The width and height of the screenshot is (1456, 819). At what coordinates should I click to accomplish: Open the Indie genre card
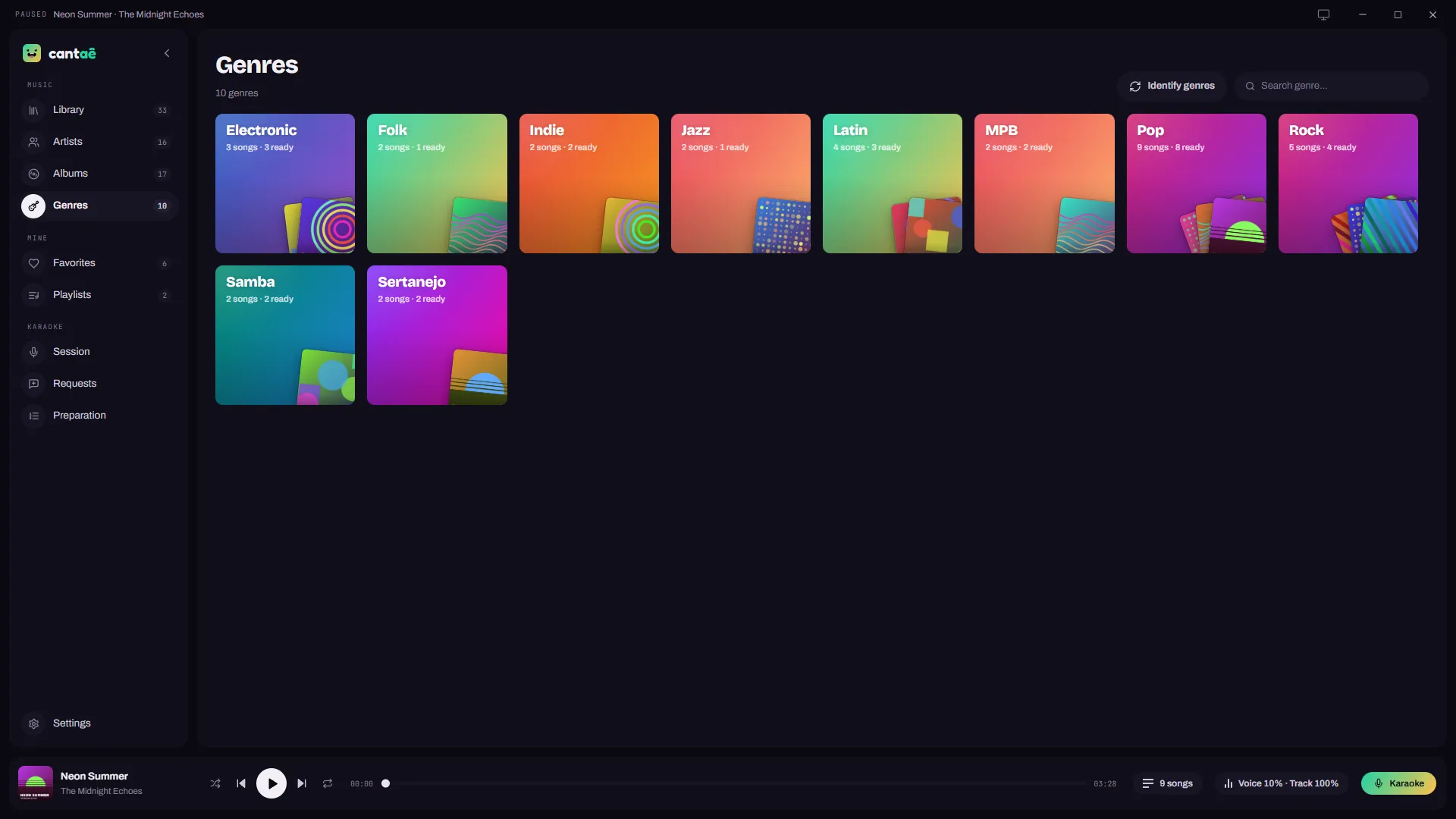click(x=589, y=184)
